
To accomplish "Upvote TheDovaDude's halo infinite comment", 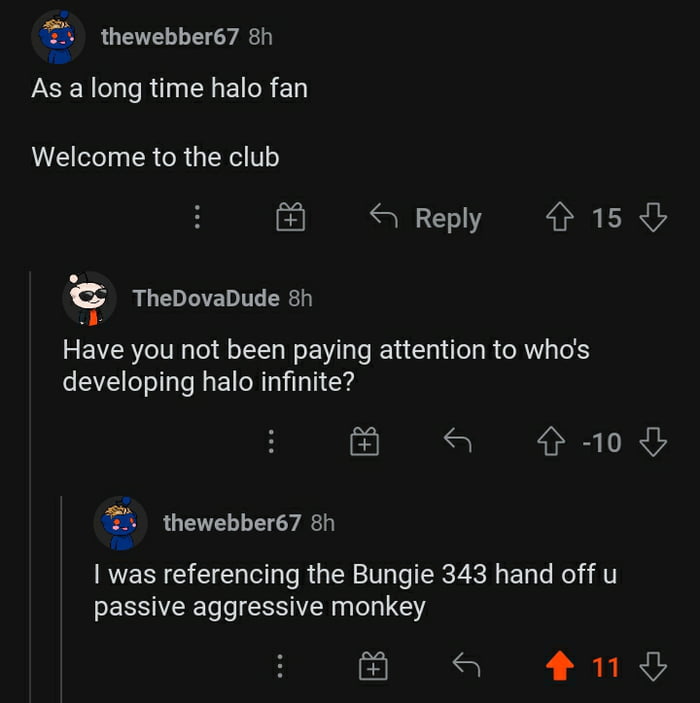I will (551, 442).
